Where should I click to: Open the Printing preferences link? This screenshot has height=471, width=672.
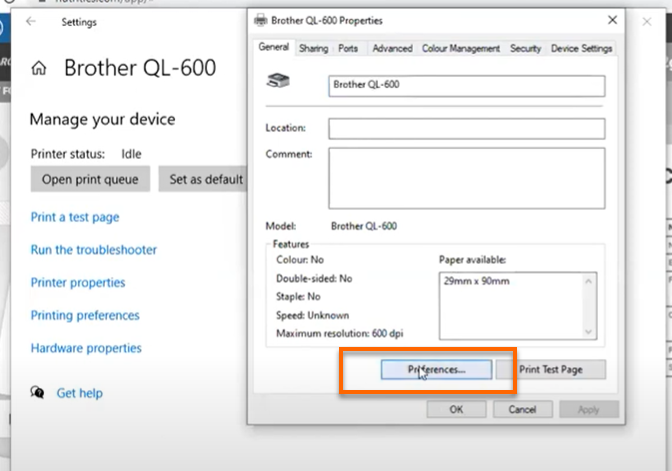pyautogui.click(x=85, y=315)
